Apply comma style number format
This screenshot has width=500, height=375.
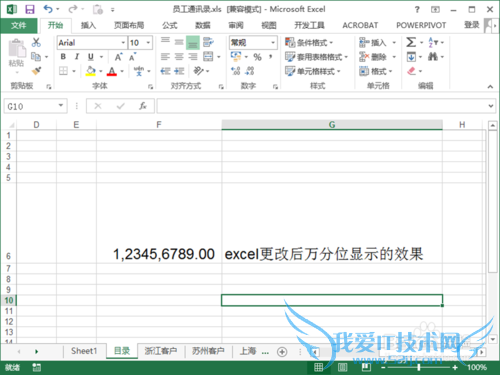pos(271,57)
